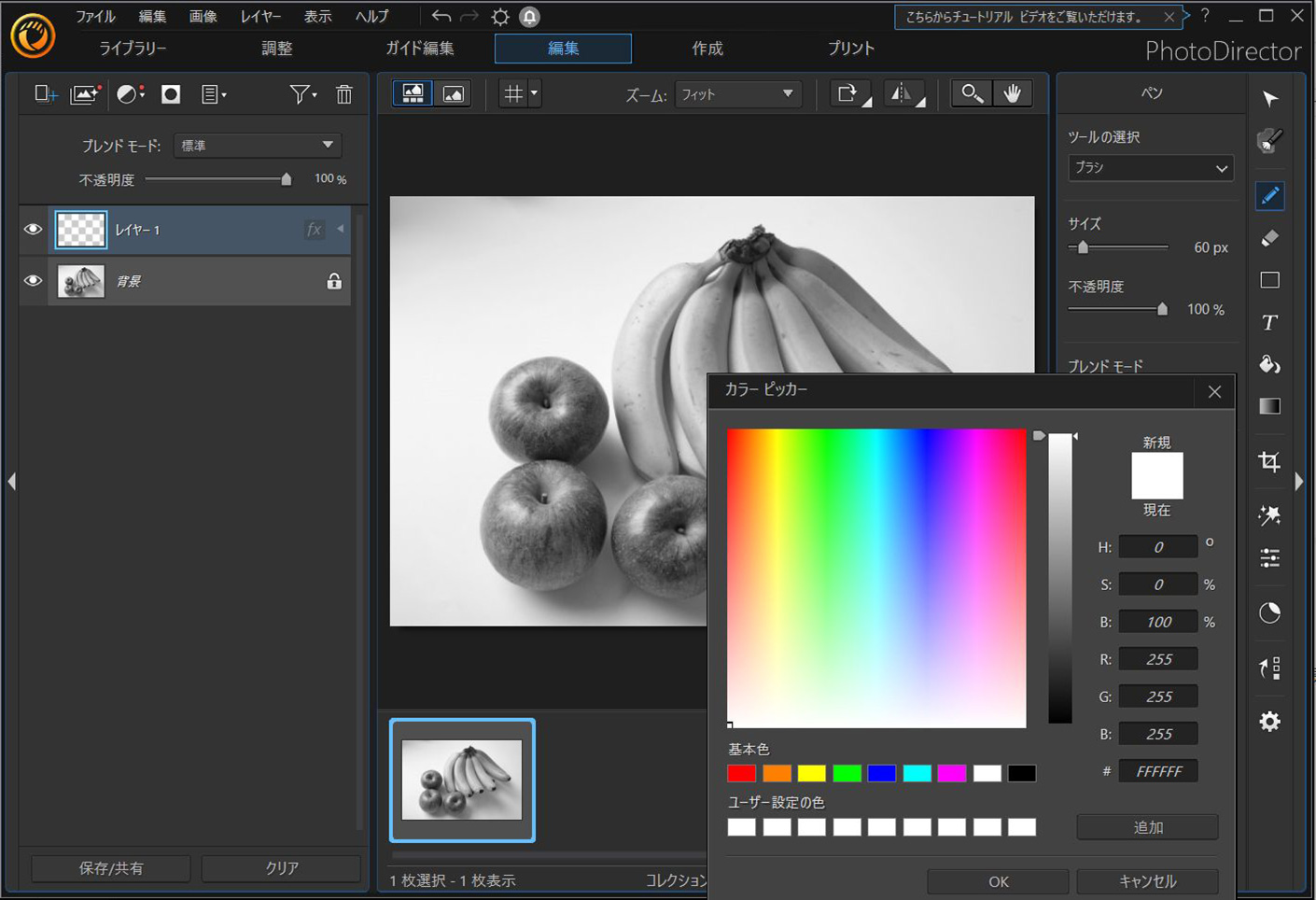Image resolution: width=1316 pixels, height=900 pixels.
Task: Hide layer 'レイヤー 1' with eye icon
Action: (33, 230)
